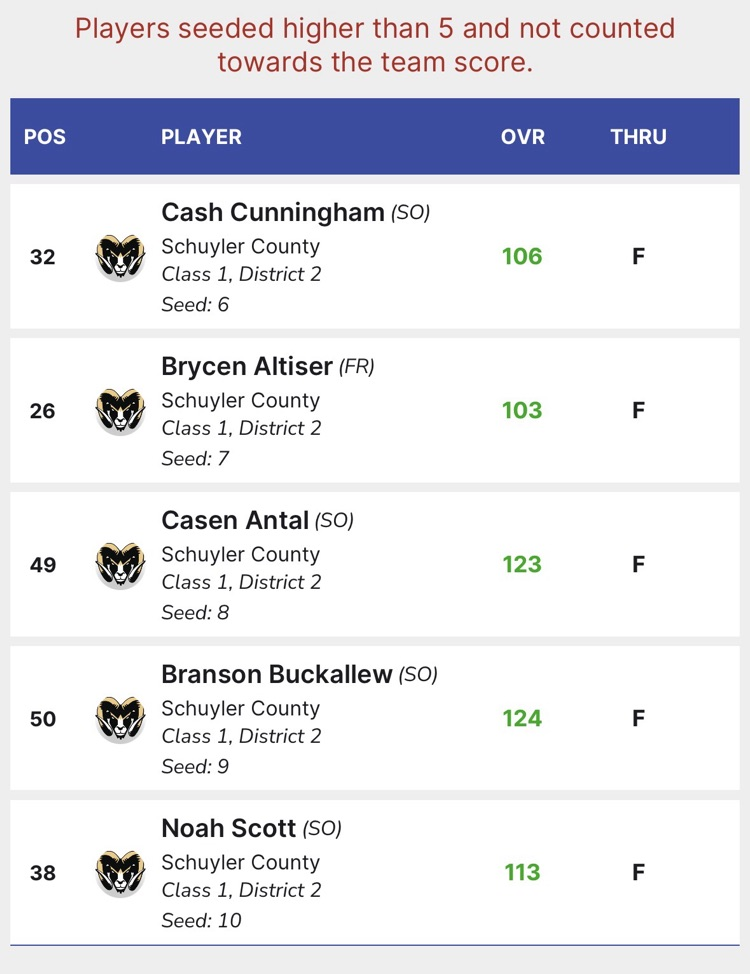This screenshot has height=974, width=750.
Task: Open Branson Buckallew's player name link
Action: tap(276, 675)
